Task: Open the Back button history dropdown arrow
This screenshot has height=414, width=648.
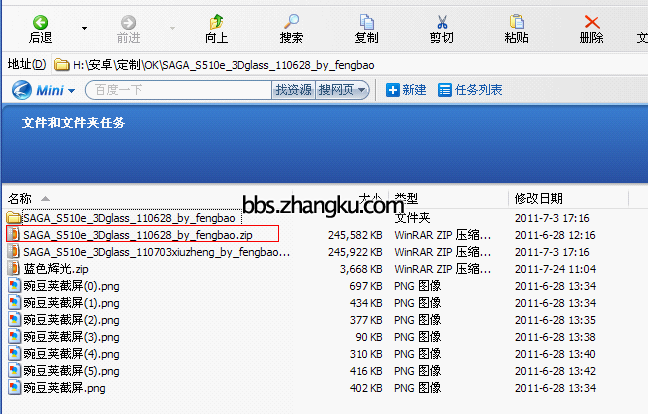Action: [x=84, y=29]
